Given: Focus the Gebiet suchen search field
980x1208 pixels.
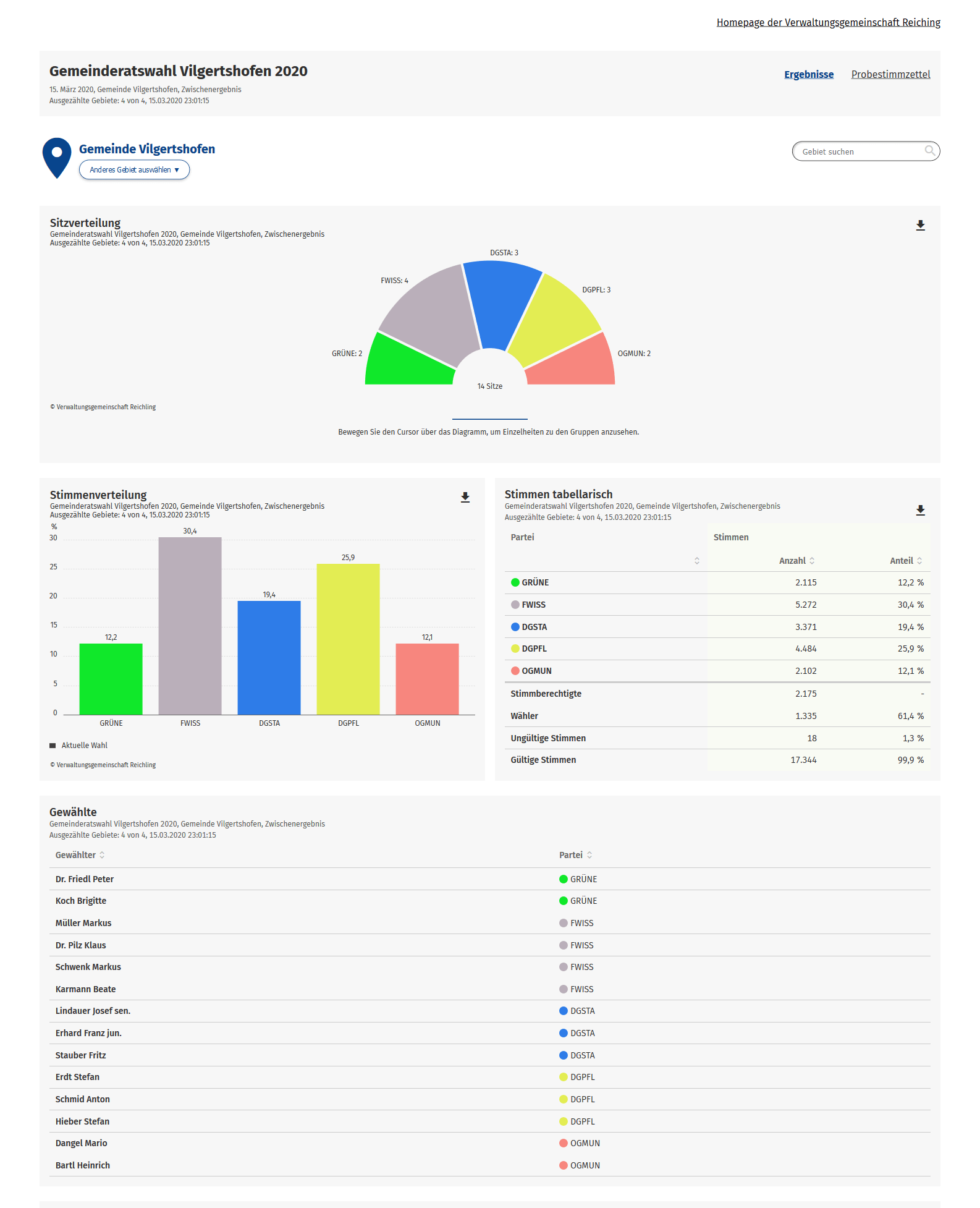Looking at the screenshot, I should point(859,151).
